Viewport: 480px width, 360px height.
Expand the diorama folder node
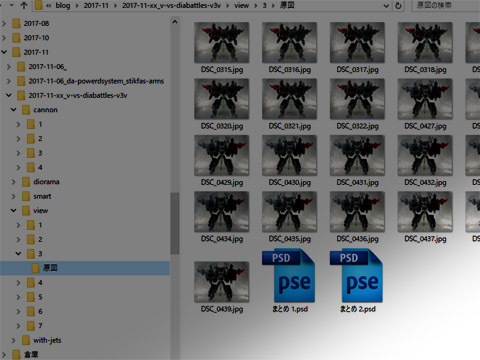[x=14, y=182]
